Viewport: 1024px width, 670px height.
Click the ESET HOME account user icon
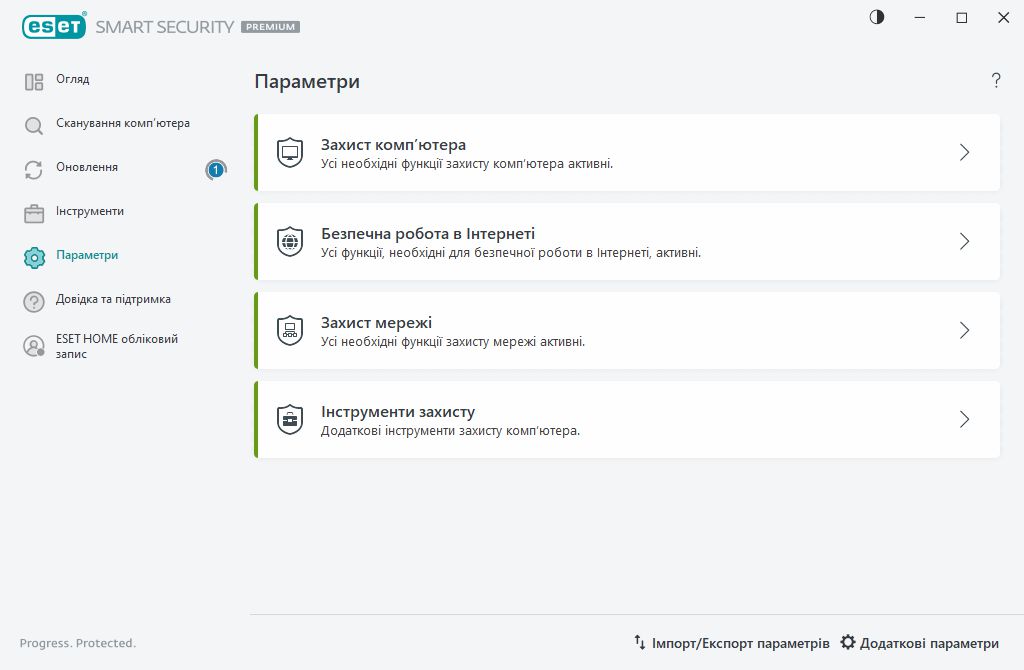[34, 346]
